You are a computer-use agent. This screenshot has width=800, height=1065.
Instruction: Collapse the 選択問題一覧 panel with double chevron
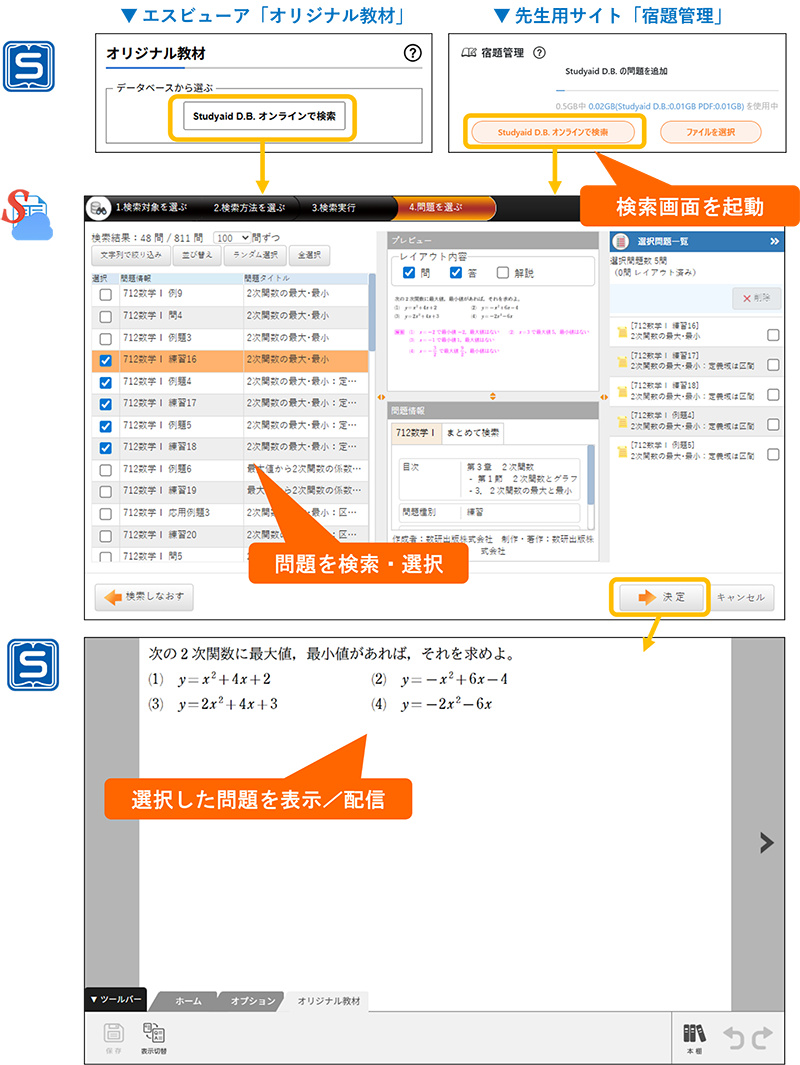(x=774, y=241)
